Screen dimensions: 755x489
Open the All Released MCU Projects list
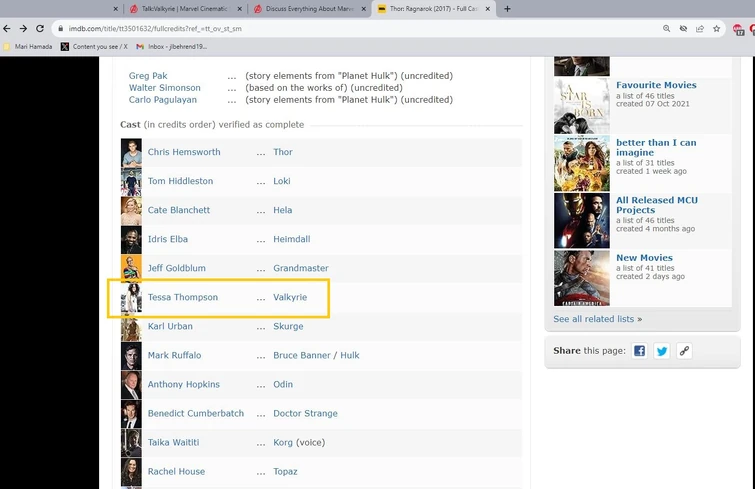click(x=657, y=205)
